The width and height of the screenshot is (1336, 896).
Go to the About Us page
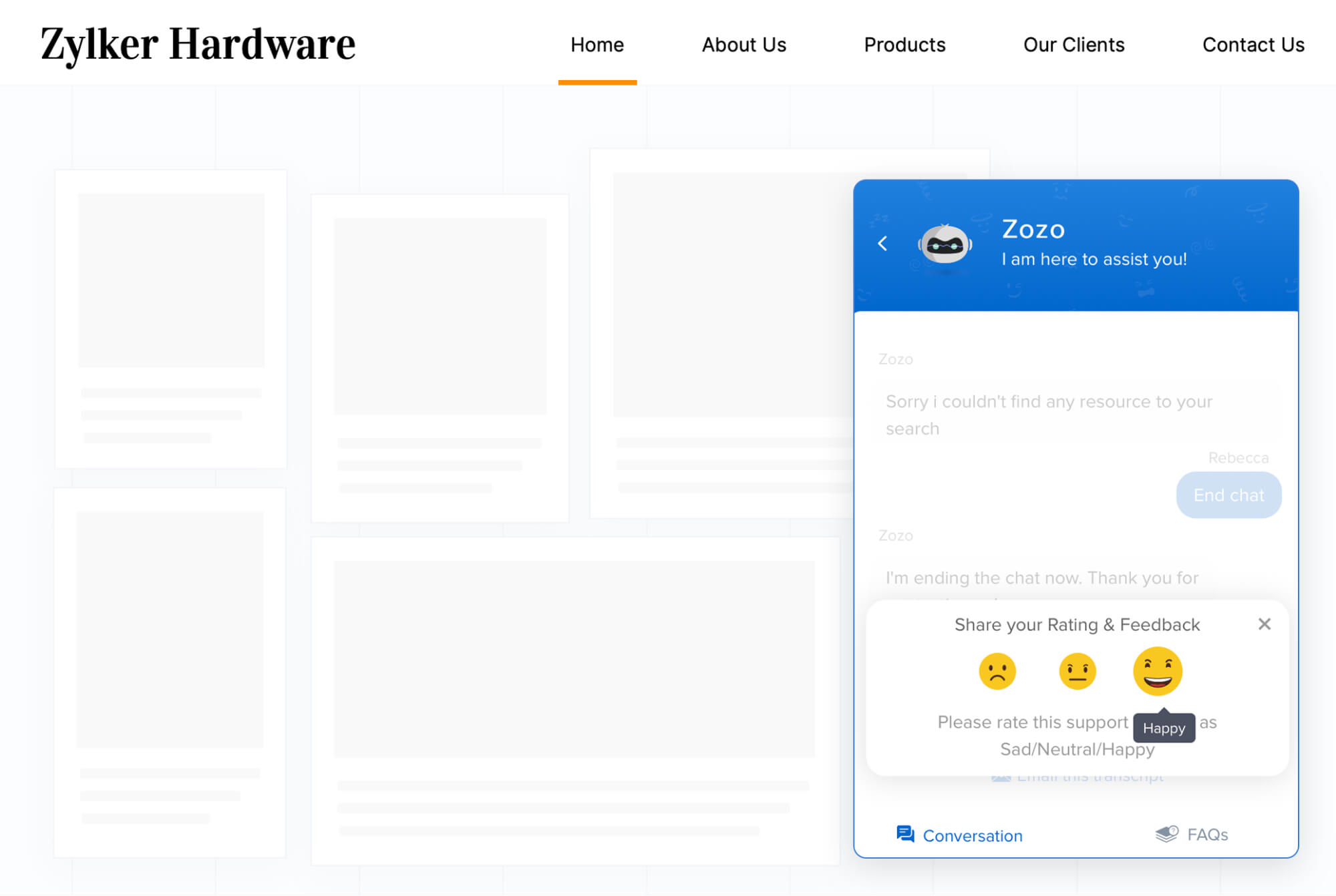click(743, 45)
